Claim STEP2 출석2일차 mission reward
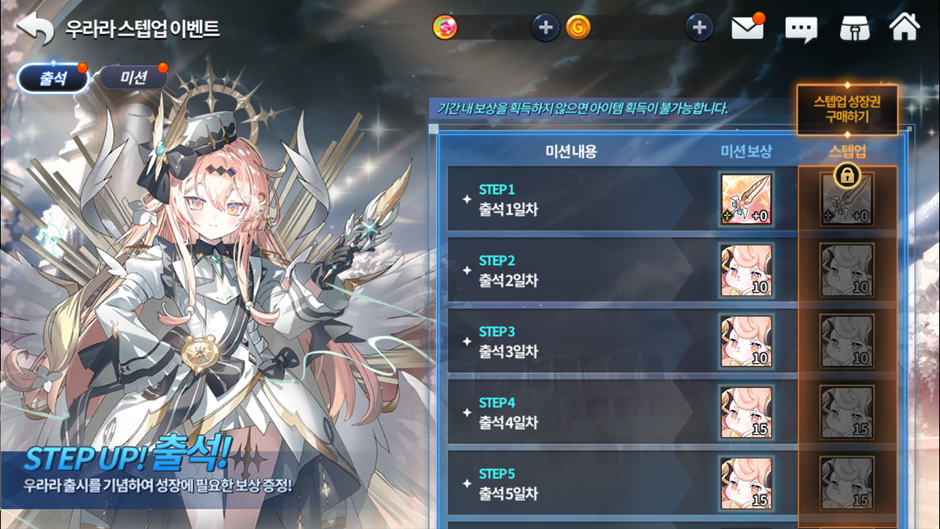940x529 pixels. pos(746,270)
